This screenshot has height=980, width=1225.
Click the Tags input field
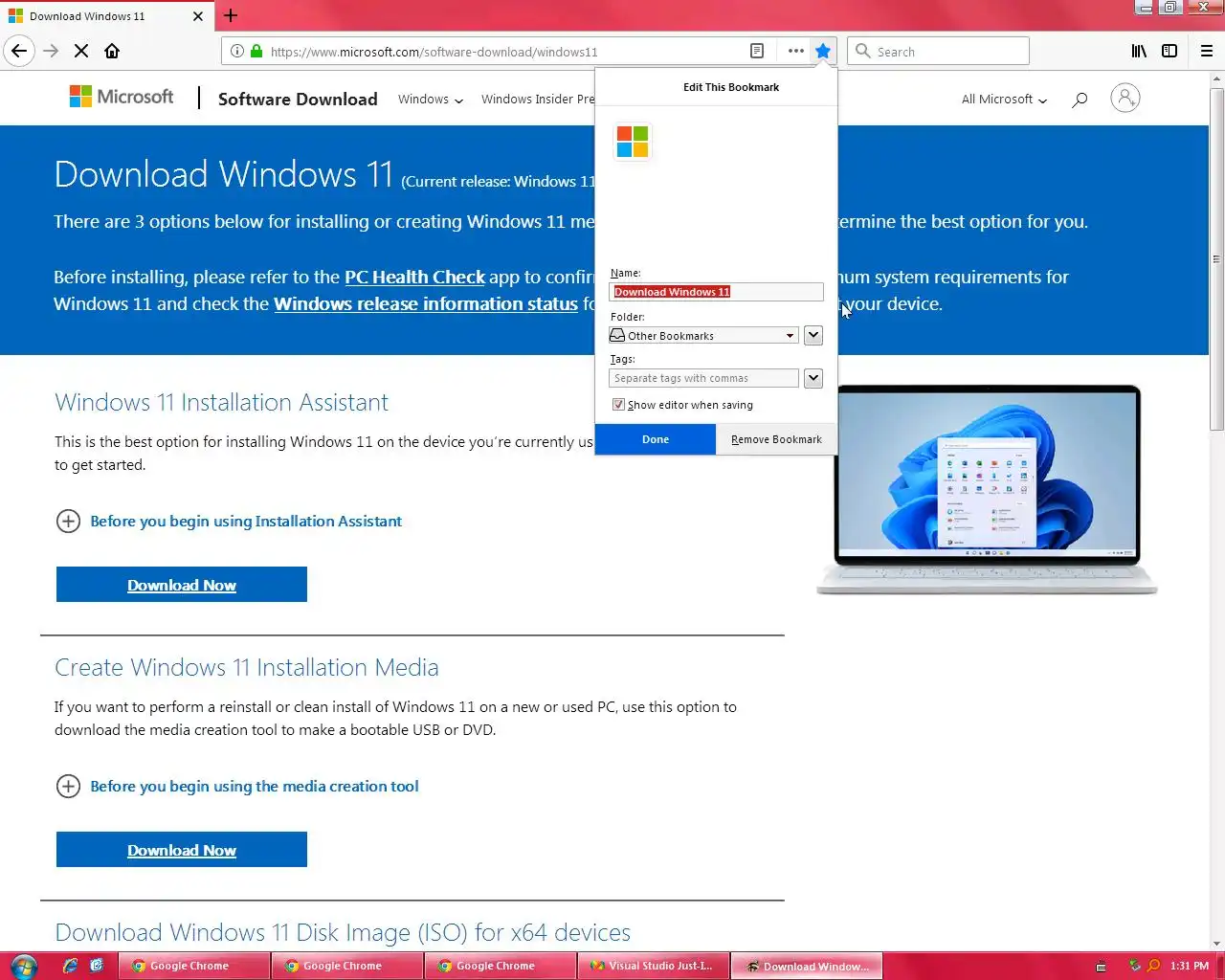click(703, 378)
